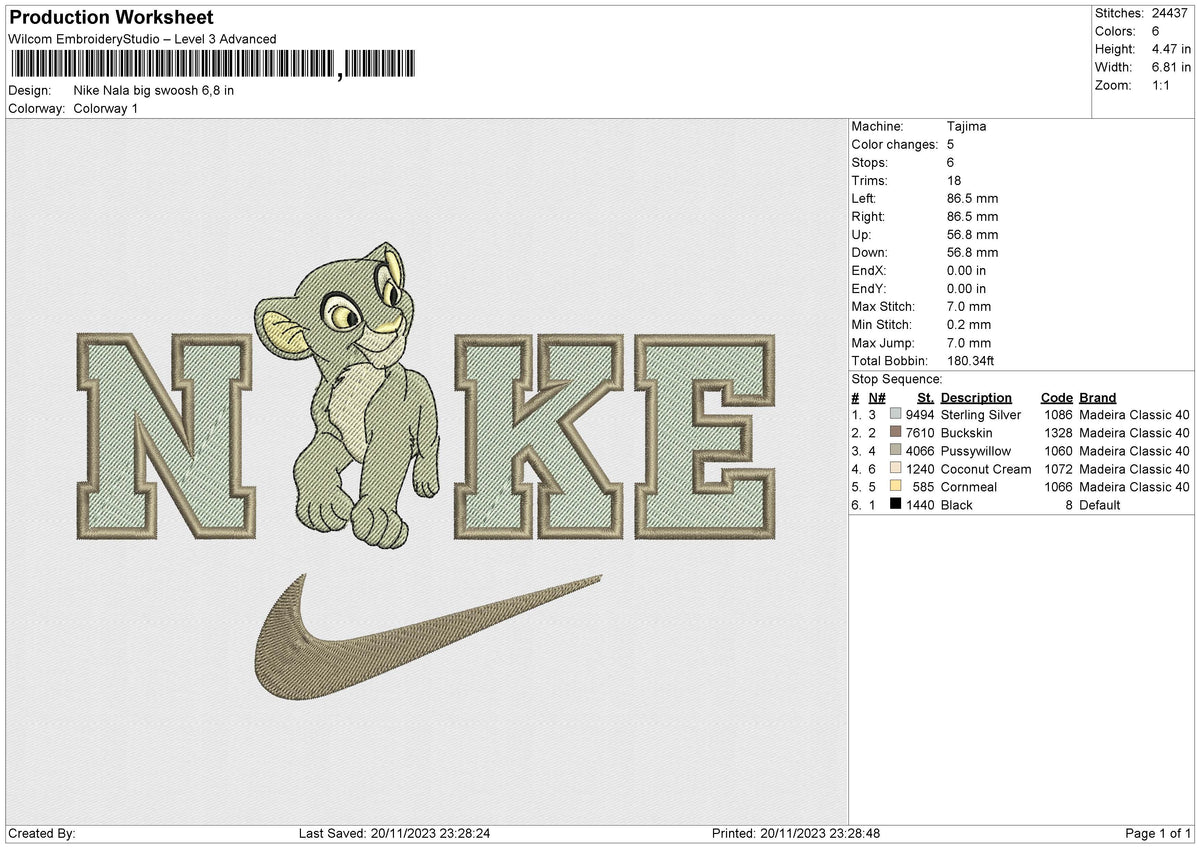Click the zoom value '1:1'

click(1163, 85)
